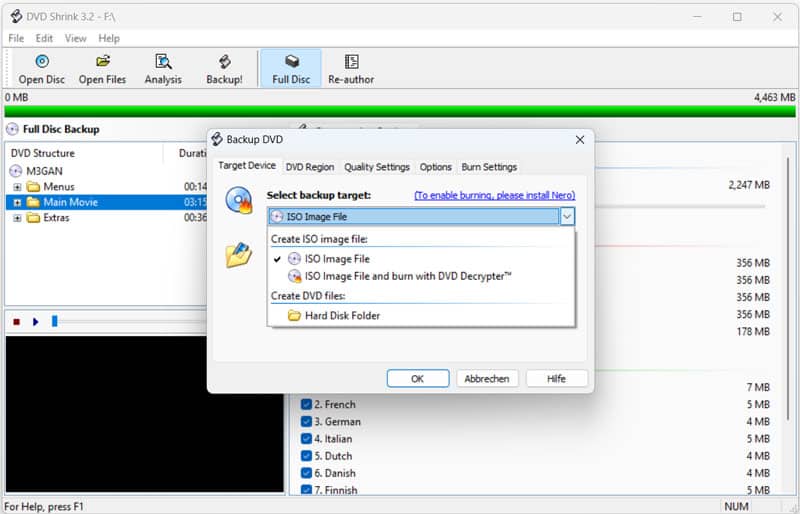Click the Full Disc Backup header icon
This screenshot has width=800, height=514.
[12, 129]
